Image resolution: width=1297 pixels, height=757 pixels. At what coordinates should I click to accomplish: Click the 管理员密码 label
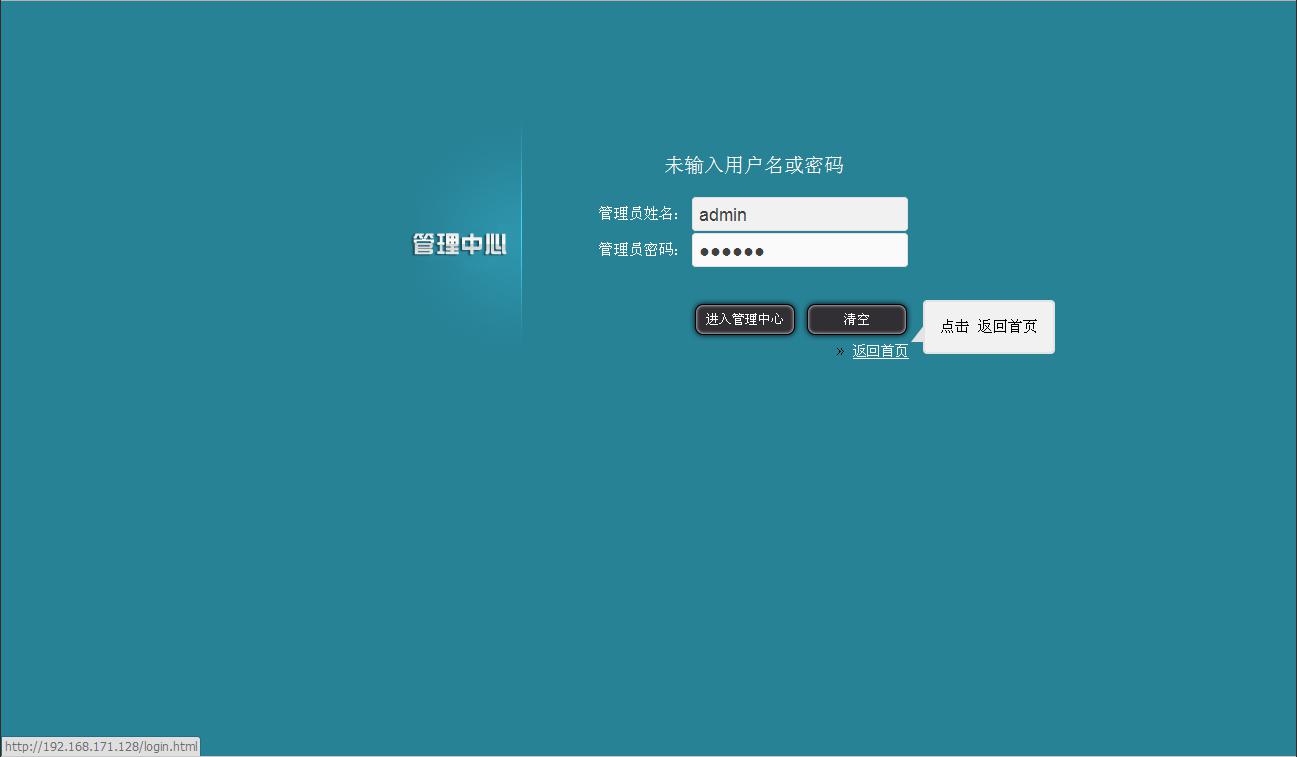pos(639,249)
